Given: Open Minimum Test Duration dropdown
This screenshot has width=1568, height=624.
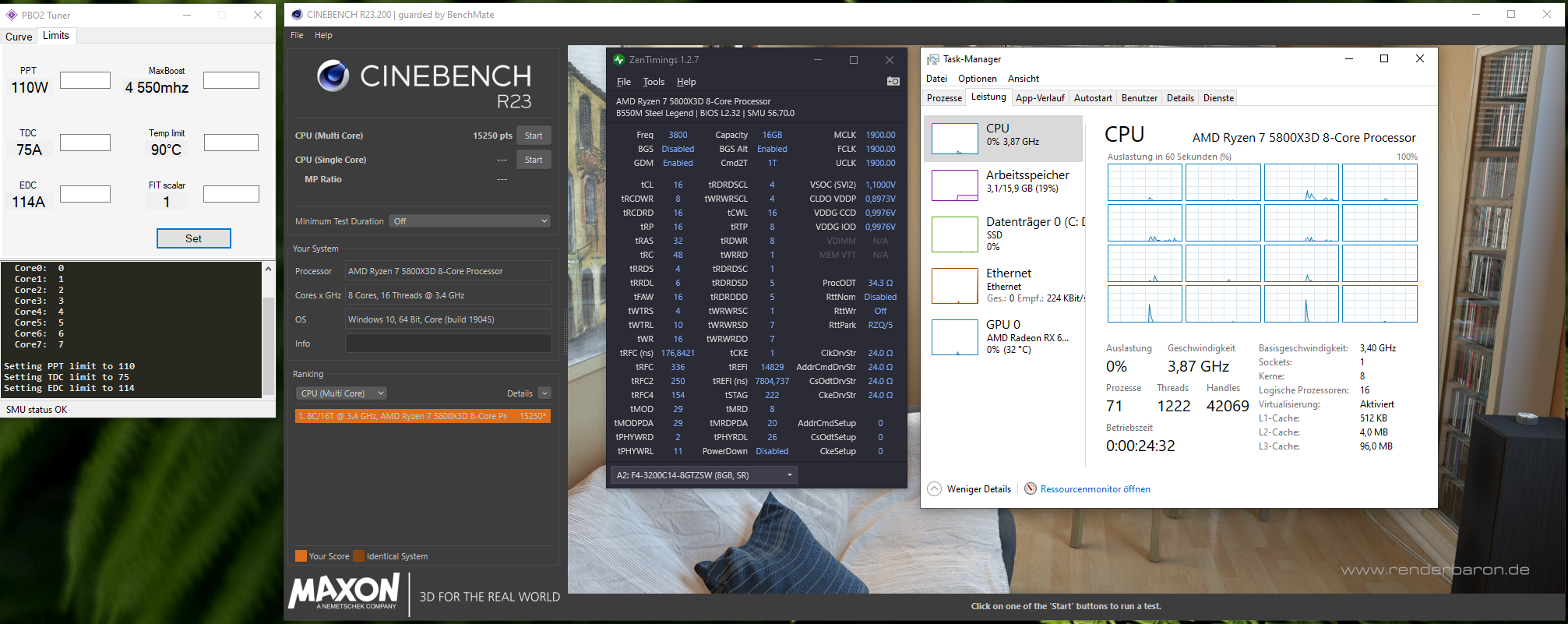Looking at the screenshot, I should tap(470, 221).
